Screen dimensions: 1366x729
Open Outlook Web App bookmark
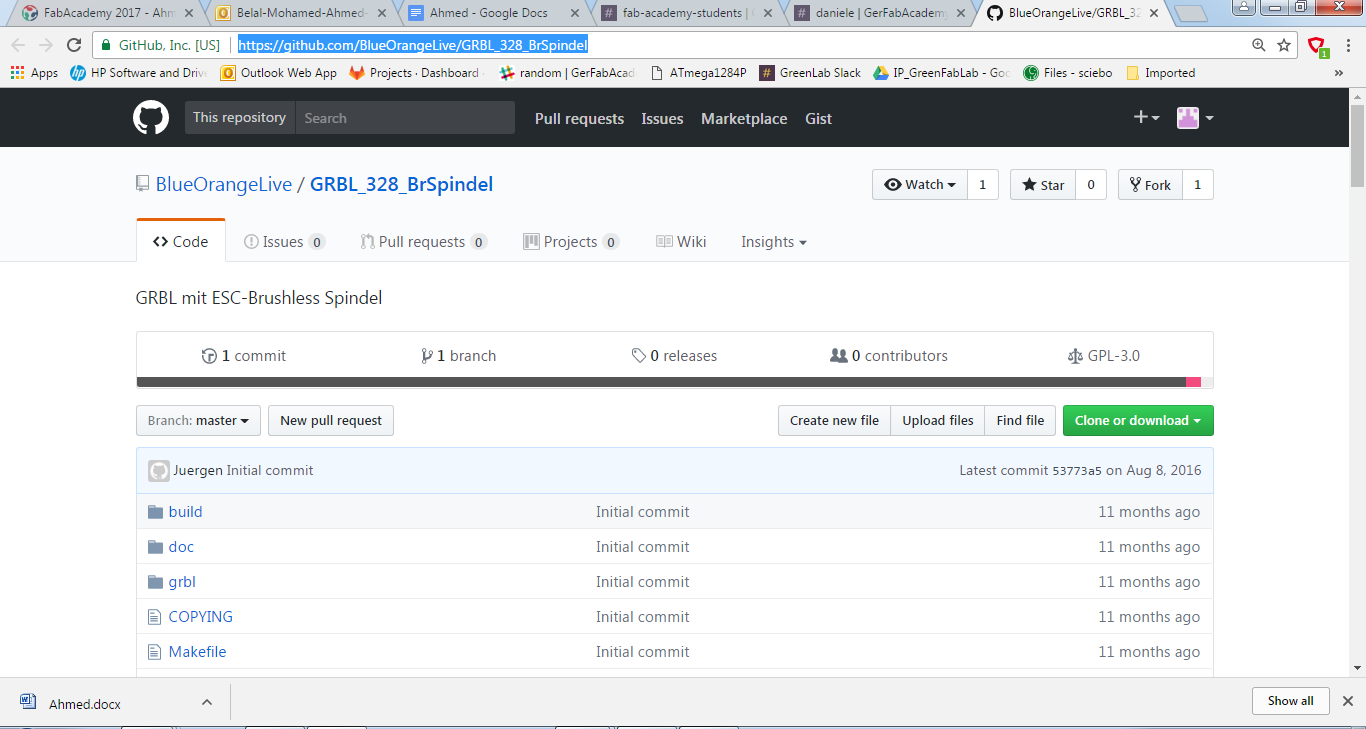(279, 73)
